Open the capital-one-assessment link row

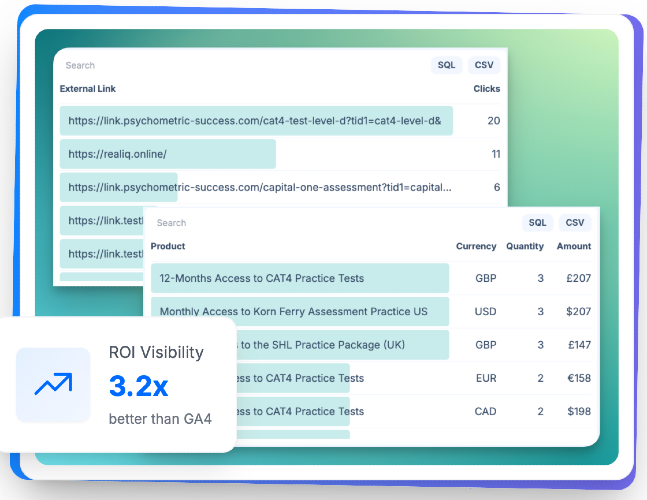(280, 187)
